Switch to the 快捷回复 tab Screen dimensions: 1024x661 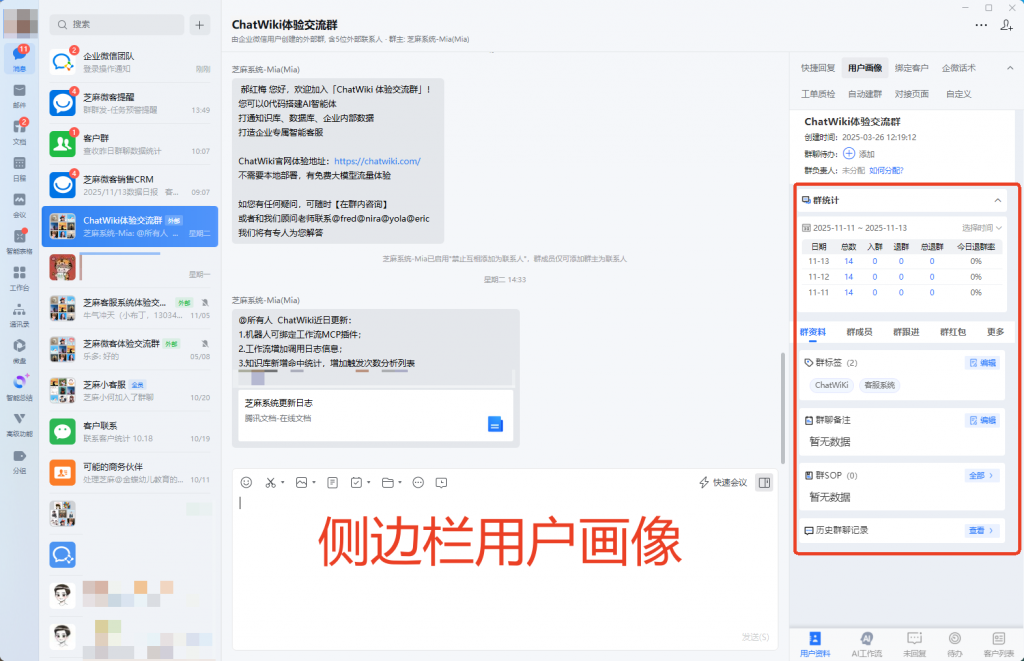820,67
